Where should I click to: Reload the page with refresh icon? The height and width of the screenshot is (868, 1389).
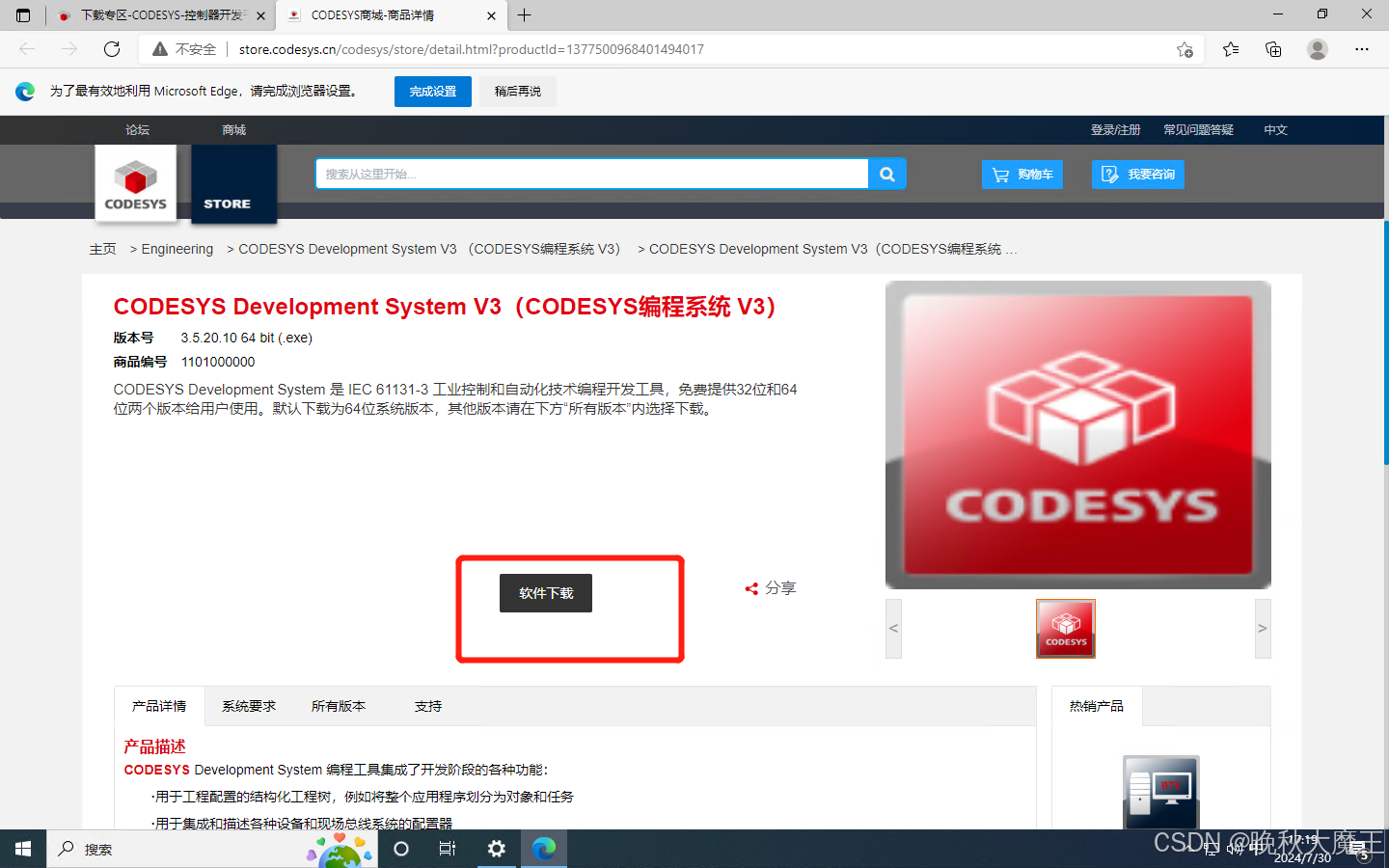point(112,49)
